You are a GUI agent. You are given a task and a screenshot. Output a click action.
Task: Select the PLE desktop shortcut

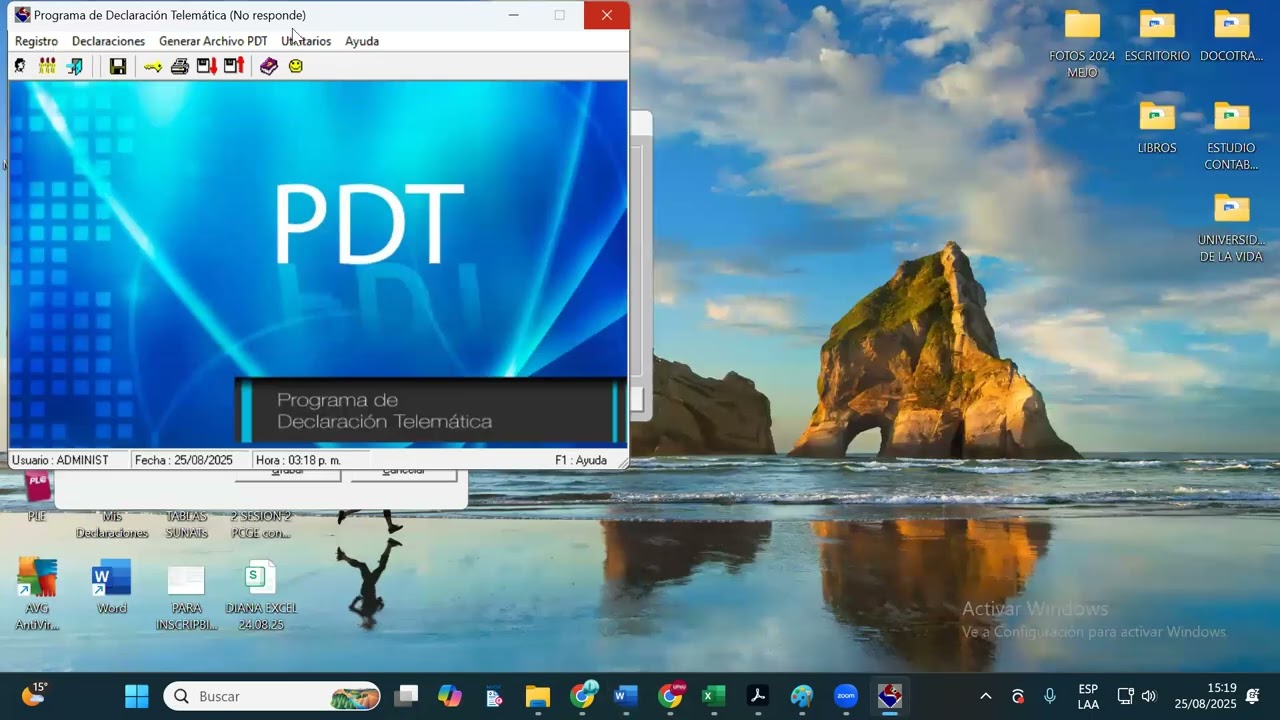pos(37,497)
